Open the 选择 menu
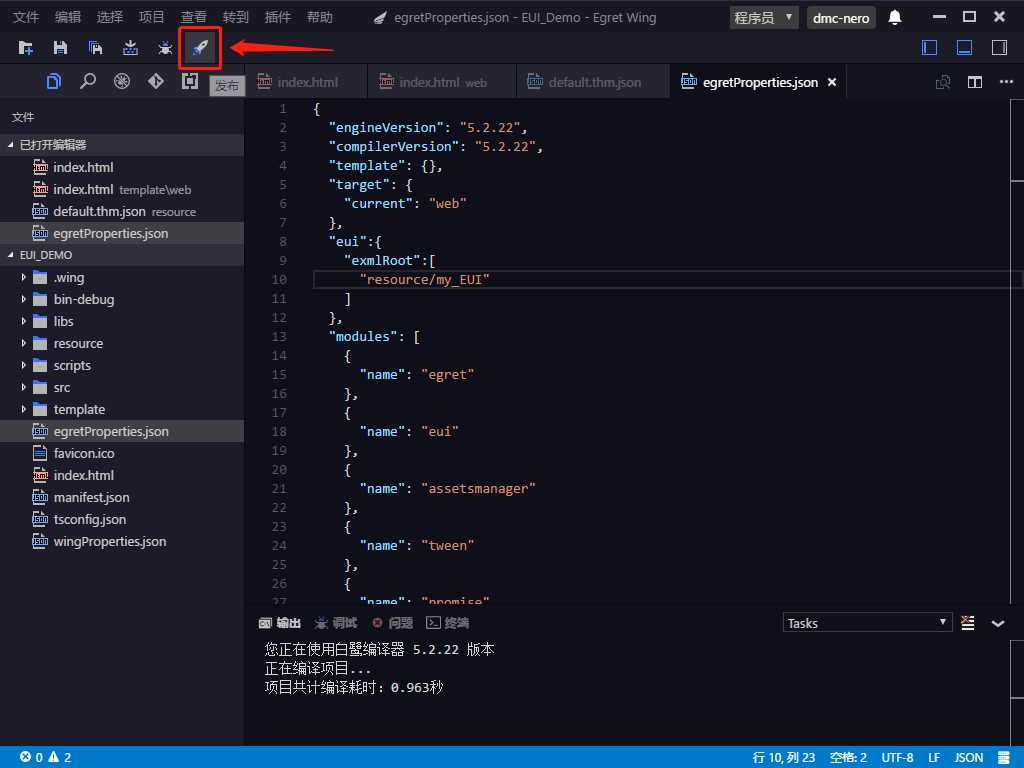1024x768 pixels. click(x=110, y=17)
